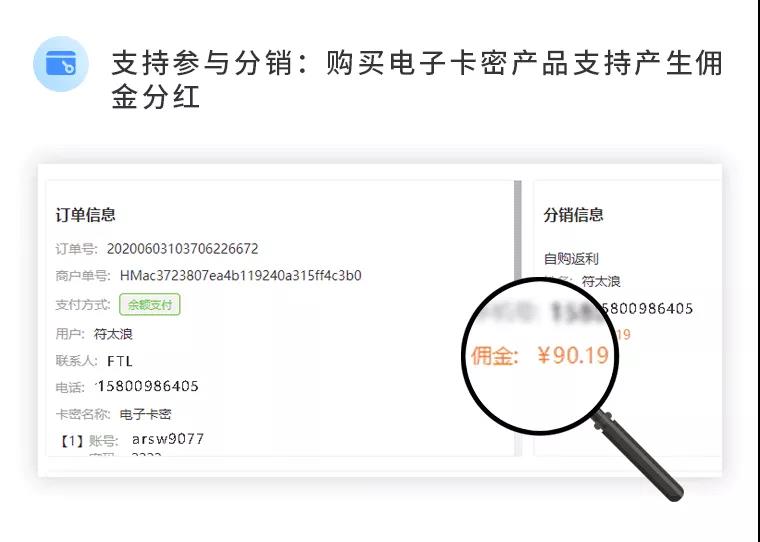Click the 订单信息 section heading
This screenshot has width=760, height=542.
click(85, 215)
